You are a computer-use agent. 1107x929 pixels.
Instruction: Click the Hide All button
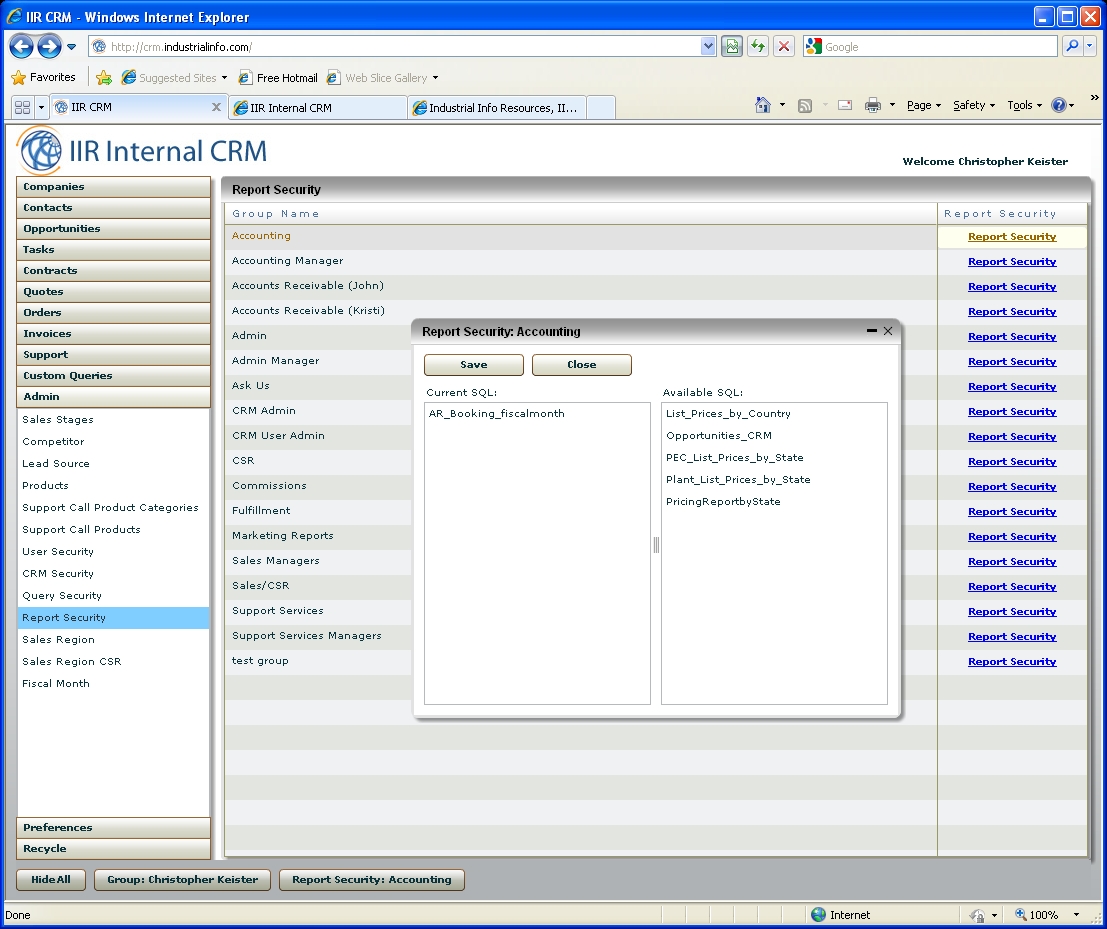pos(50,880)
